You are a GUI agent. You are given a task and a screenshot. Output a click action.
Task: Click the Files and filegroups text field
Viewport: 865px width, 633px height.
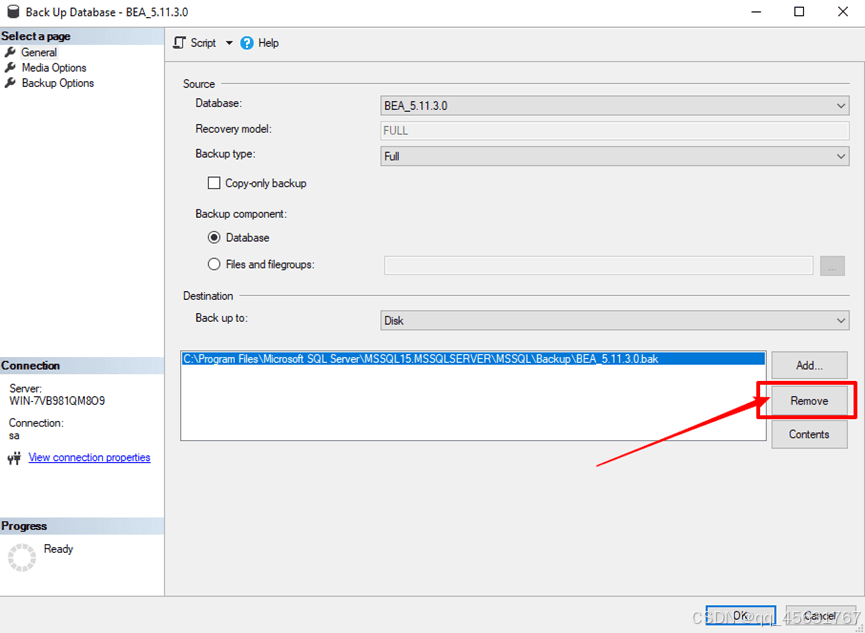599,265
